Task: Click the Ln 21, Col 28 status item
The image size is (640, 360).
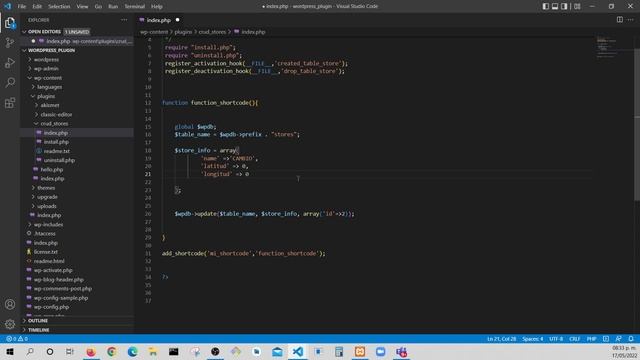Action: click(501, 339)
